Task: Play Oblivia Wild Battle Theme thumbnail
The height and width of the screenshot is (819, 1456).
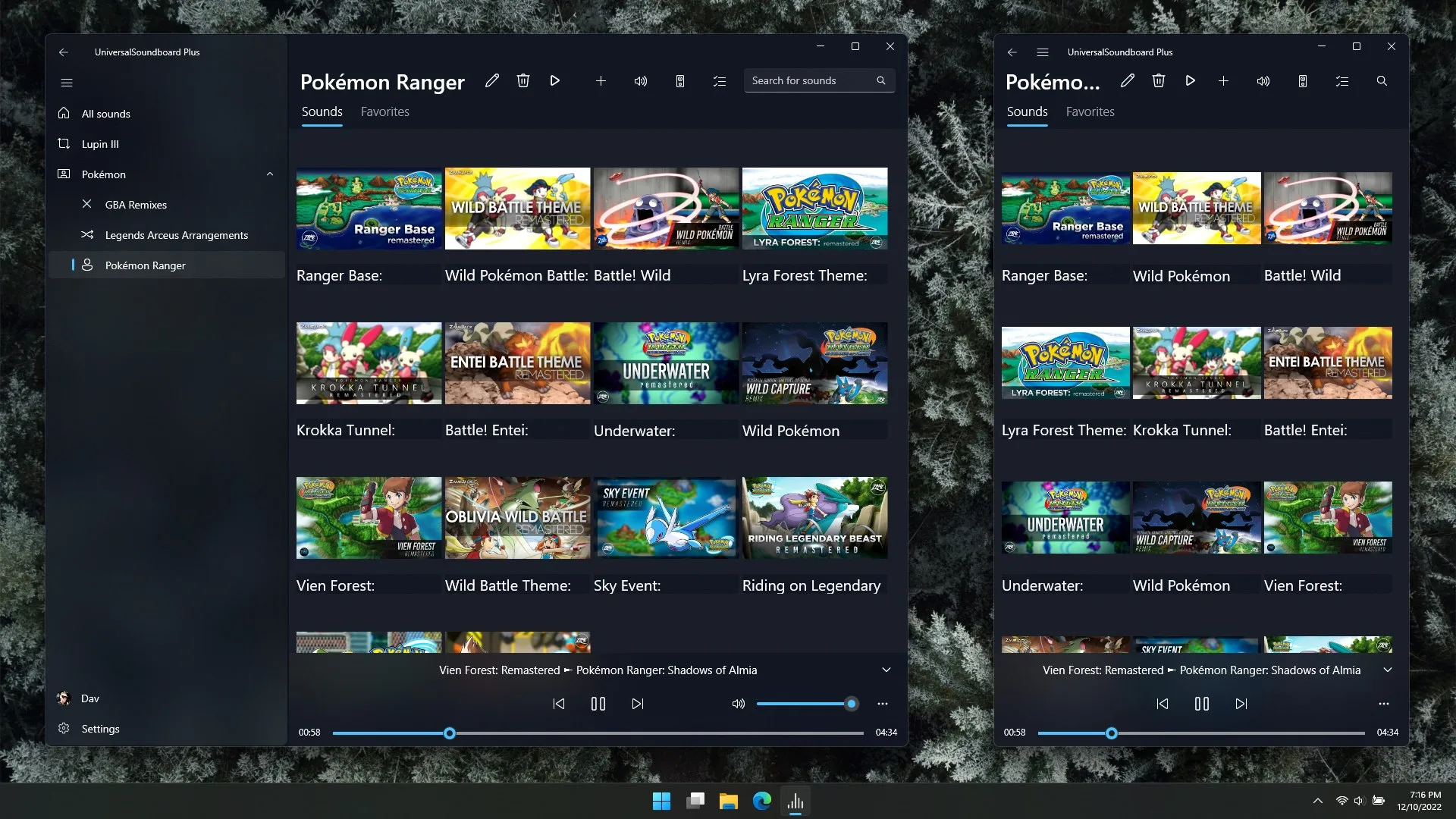Action: 518,518
